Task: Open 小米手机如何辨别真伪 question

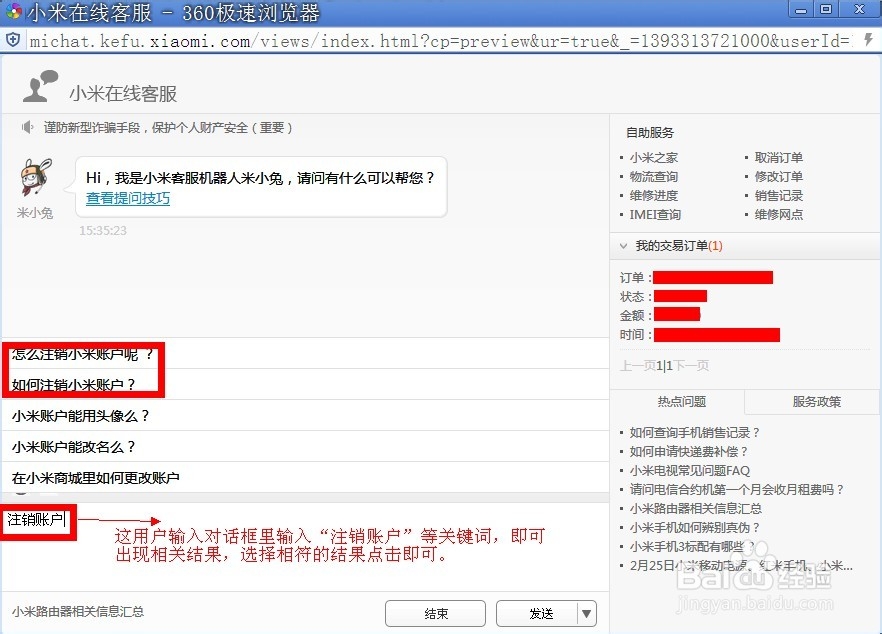Action: coord(695,528)
